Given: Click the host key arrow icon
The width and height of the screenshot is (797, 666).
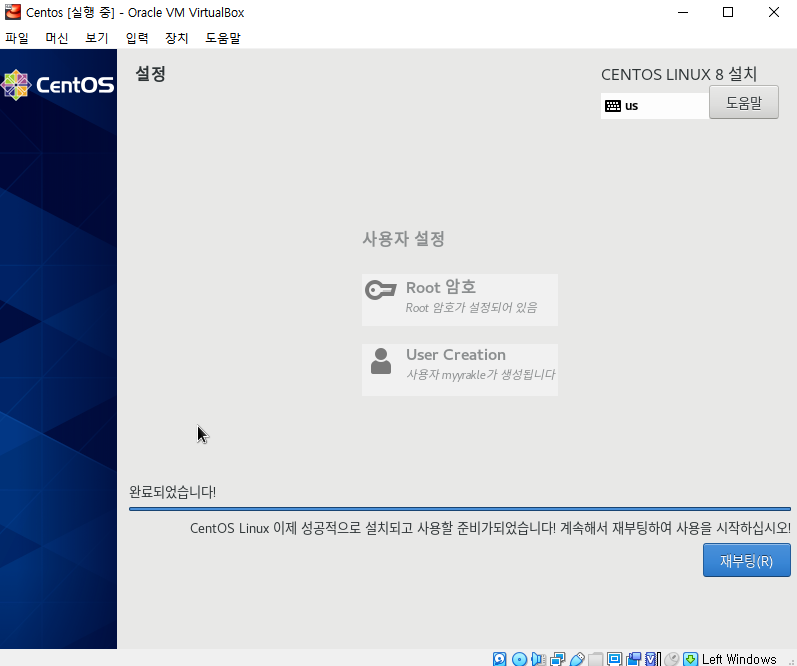Looking at the screenshot, I should click(x=690, y=659).
